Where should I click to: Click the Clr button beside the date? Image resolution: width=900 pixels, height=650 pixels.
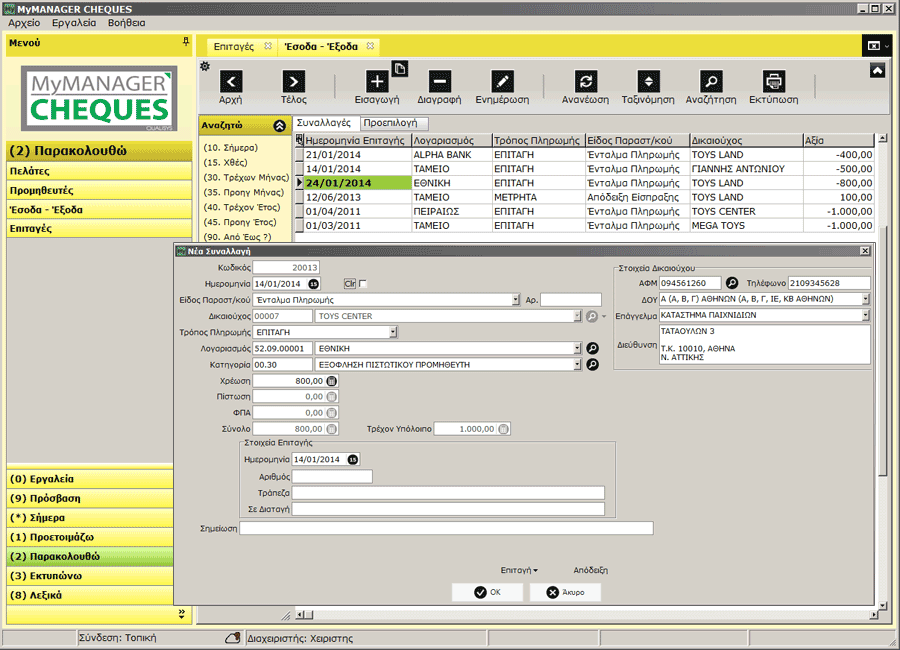coord(350,284)
